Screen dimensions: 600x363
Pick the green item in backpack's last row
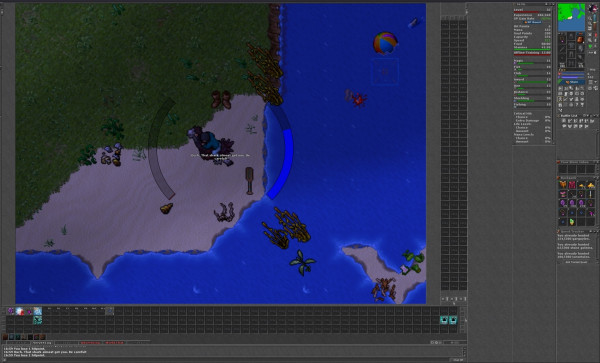(x=572, y=222)
